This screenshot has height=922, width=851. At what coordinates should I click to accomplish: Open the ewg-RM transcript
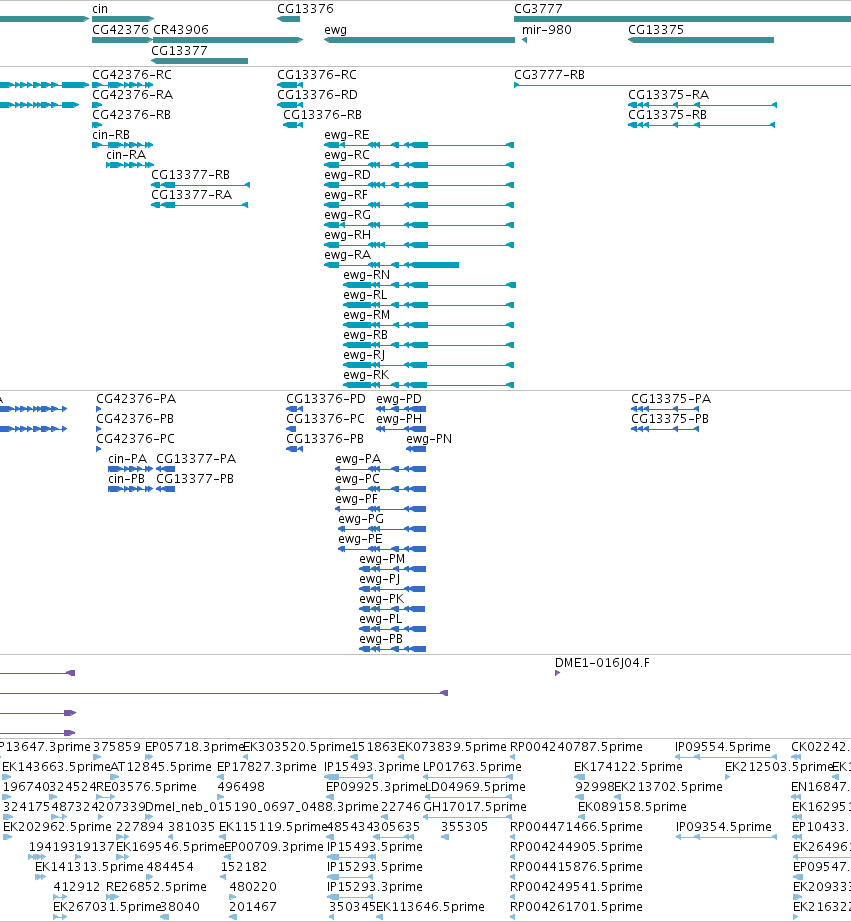pyautogui.click(x=367, y=315)
